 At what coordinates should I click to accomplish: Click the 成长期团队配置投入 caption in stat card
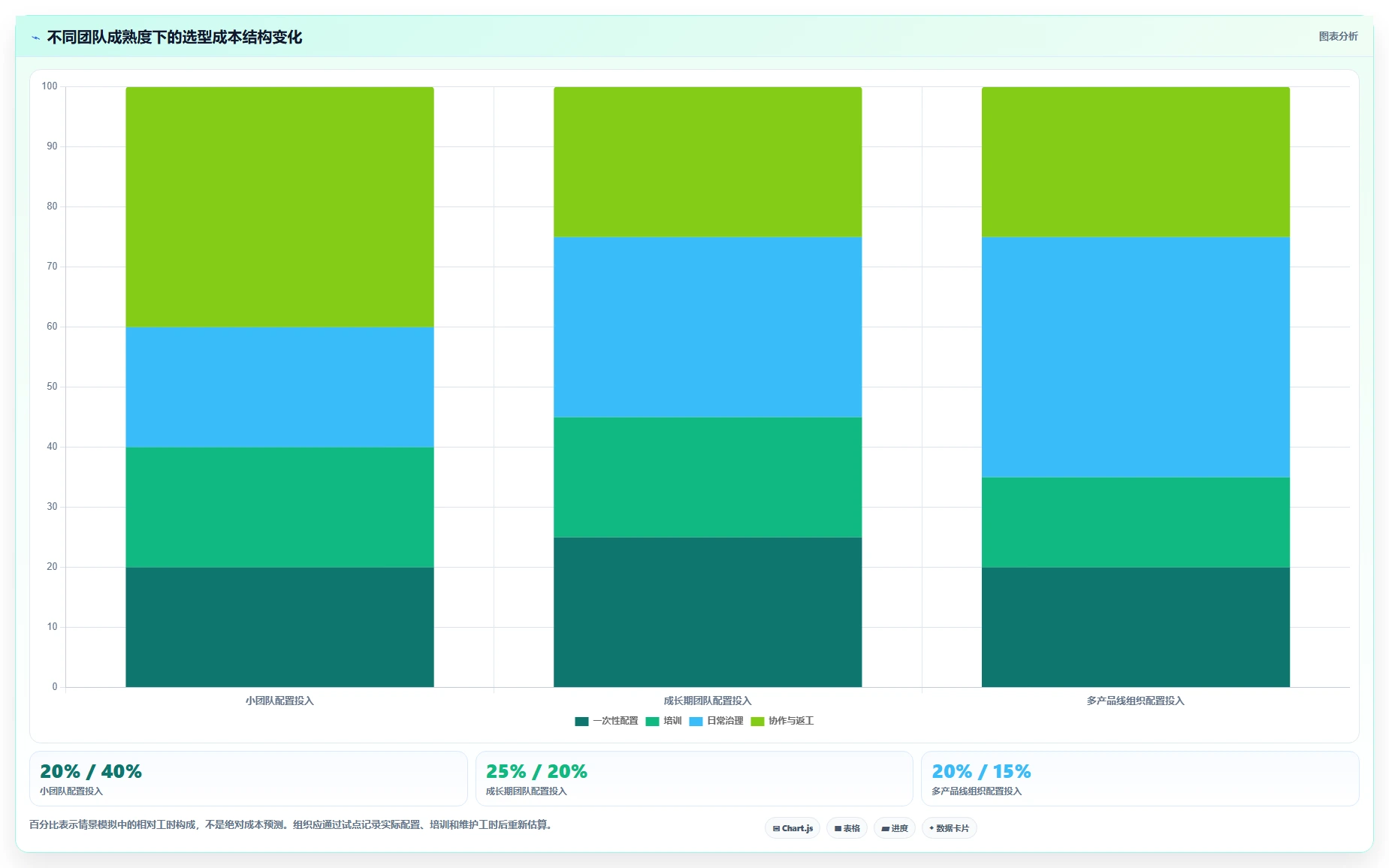pos(526,791)
